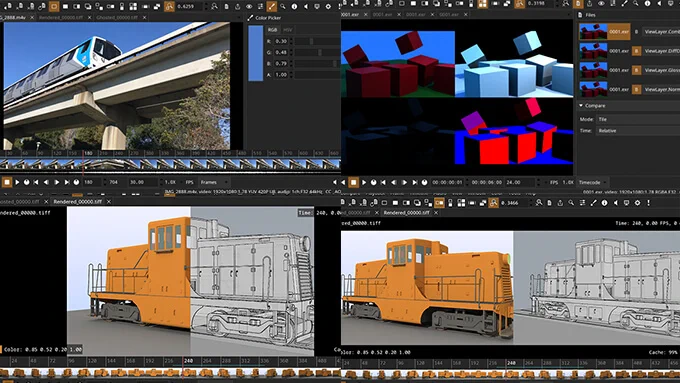Screen dimensions: 680x383
Task: Open Time dropdown showing Relative
Action: tap(638, 131)
